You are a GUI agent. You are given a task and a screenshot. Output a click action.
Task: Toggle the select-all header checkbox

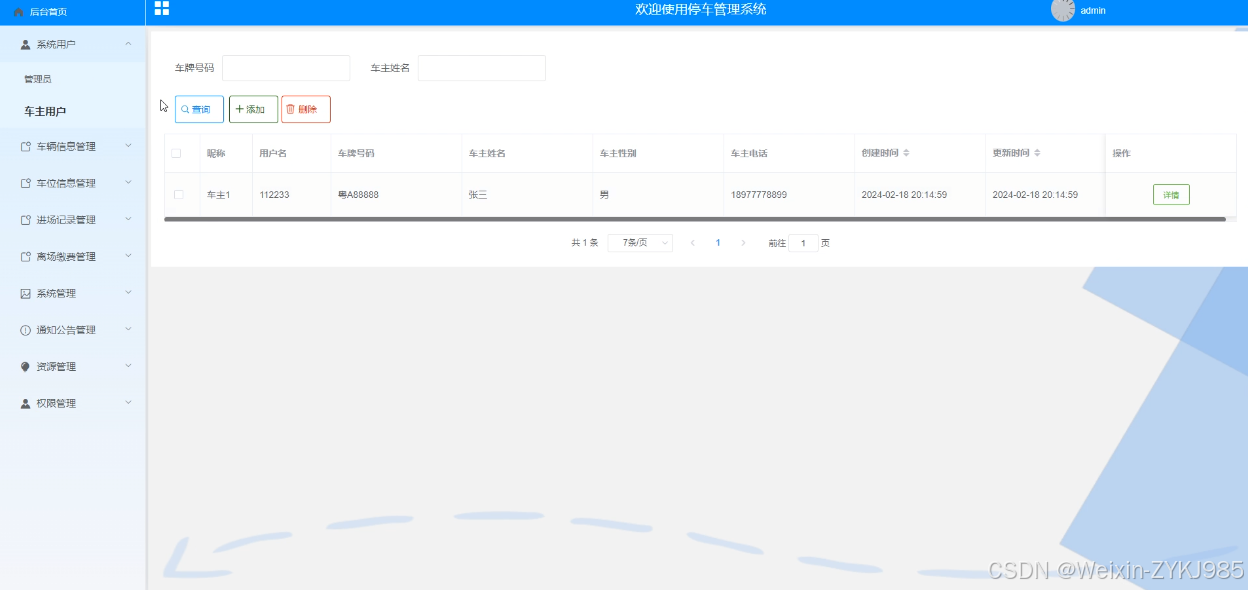pos(176,153)
